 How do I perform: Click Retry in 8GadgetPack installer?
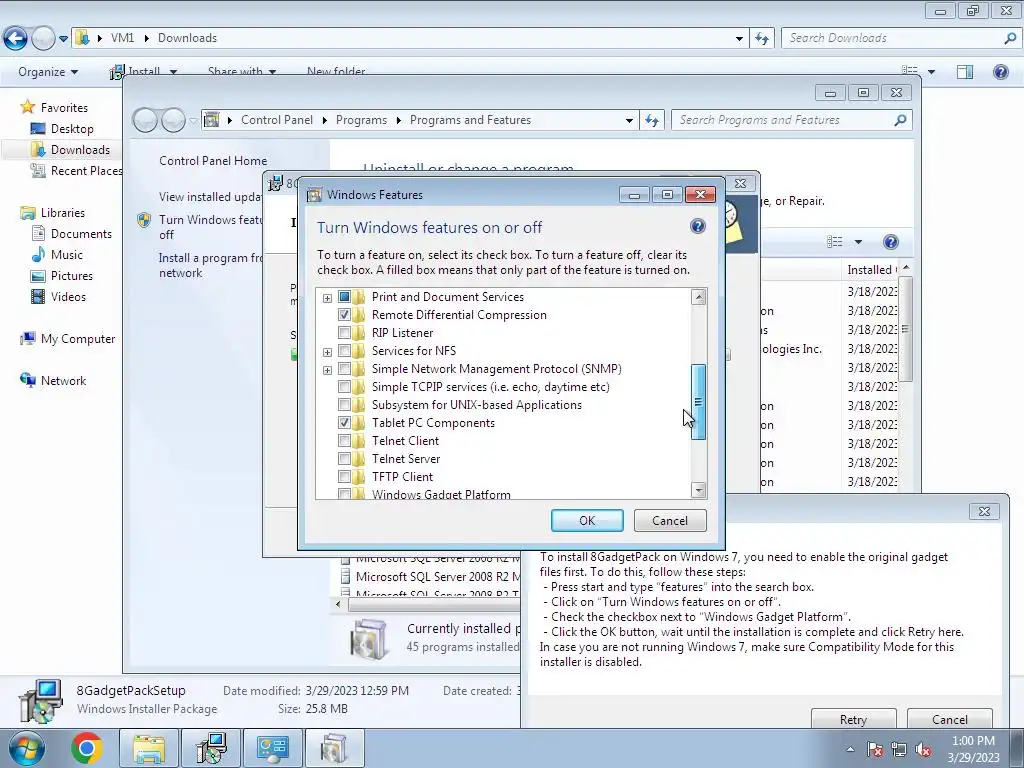[854, 719]
